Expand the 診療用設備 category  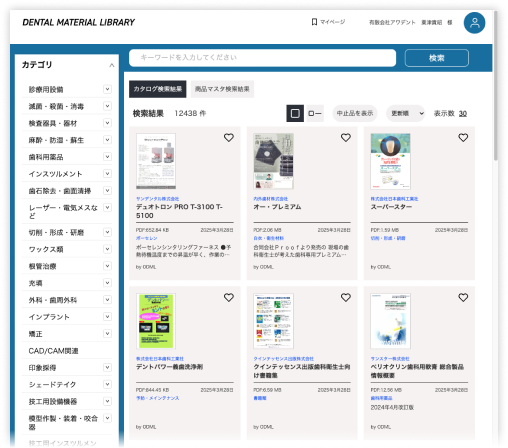pyautogui.click(x=107, y=89)
